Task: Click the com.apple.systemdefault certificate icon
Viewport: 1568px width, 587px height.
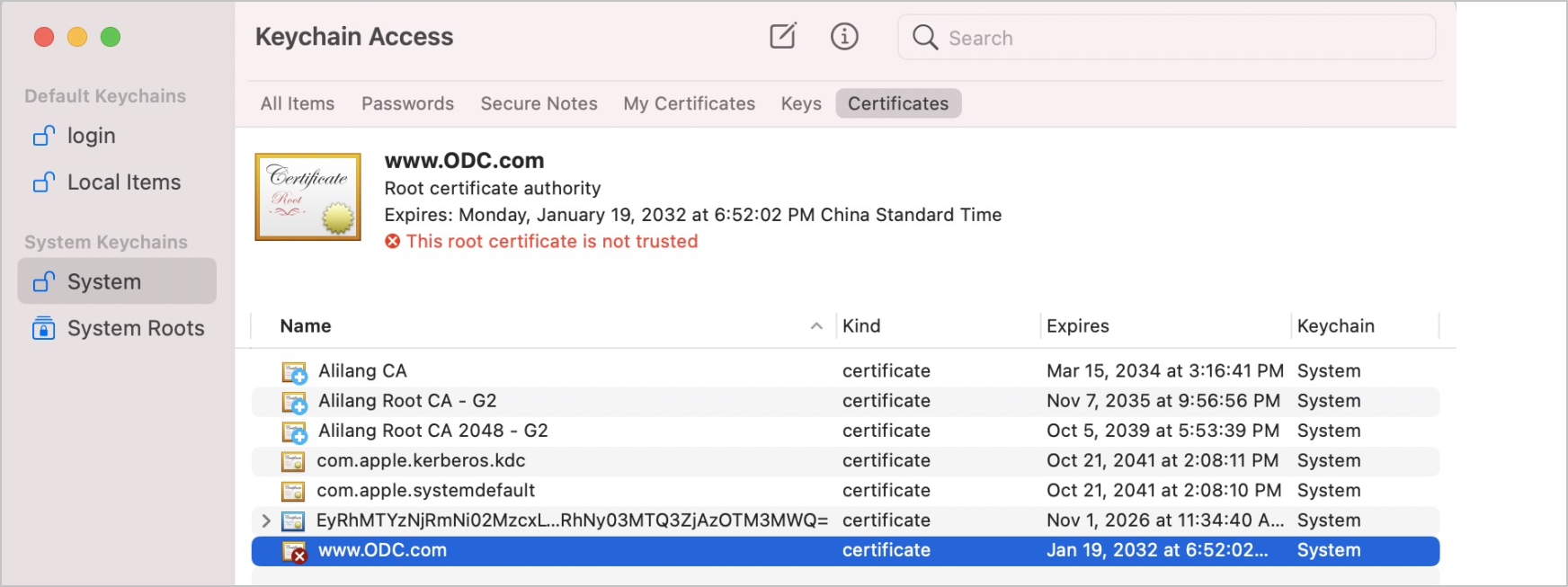Action: [x=293, y=491]
